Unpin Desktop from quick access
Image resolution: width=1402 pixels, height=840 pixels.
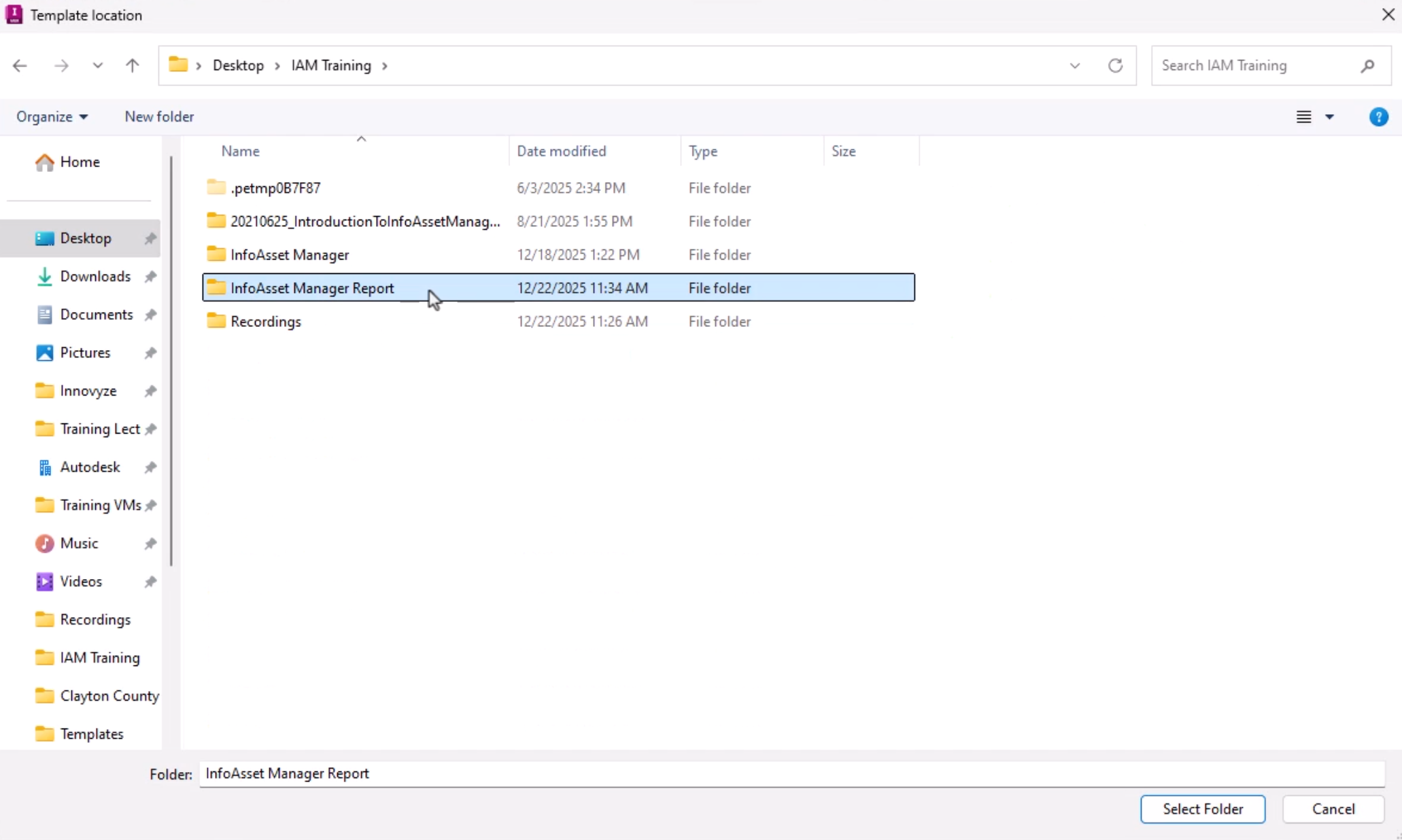pos(150,239)
